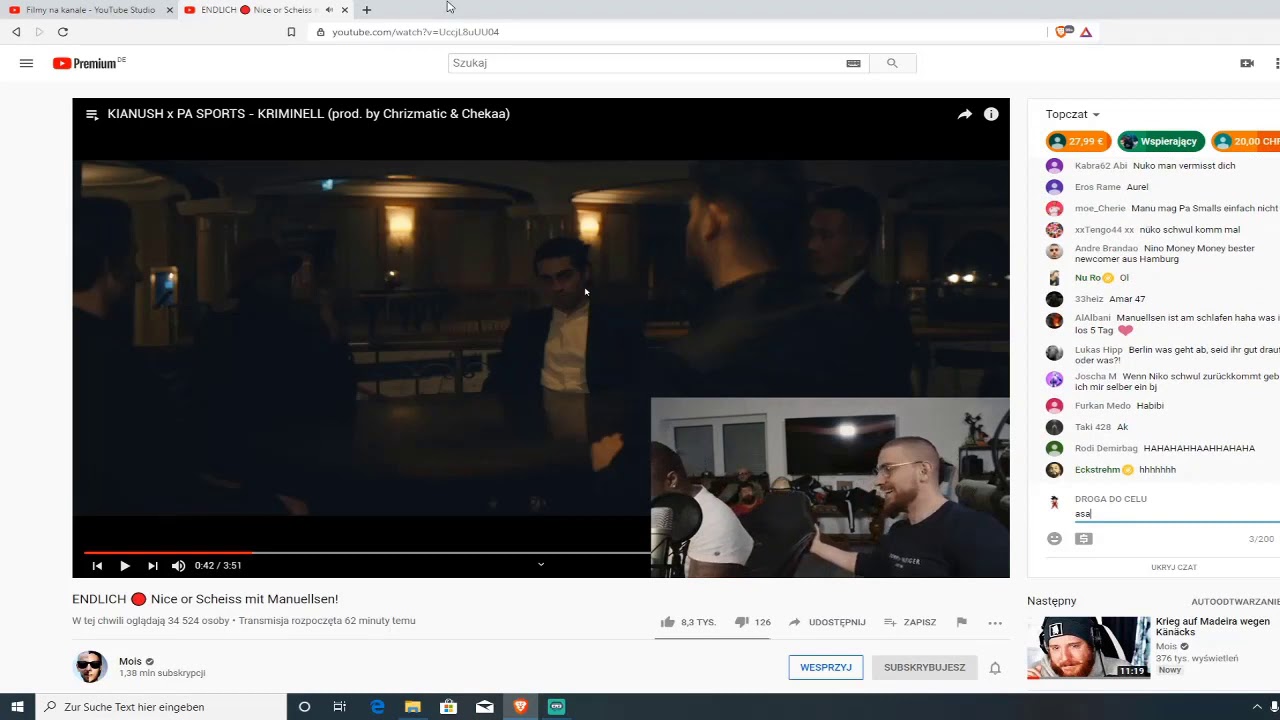Open Mail app from taskbar

click(485, 707)
